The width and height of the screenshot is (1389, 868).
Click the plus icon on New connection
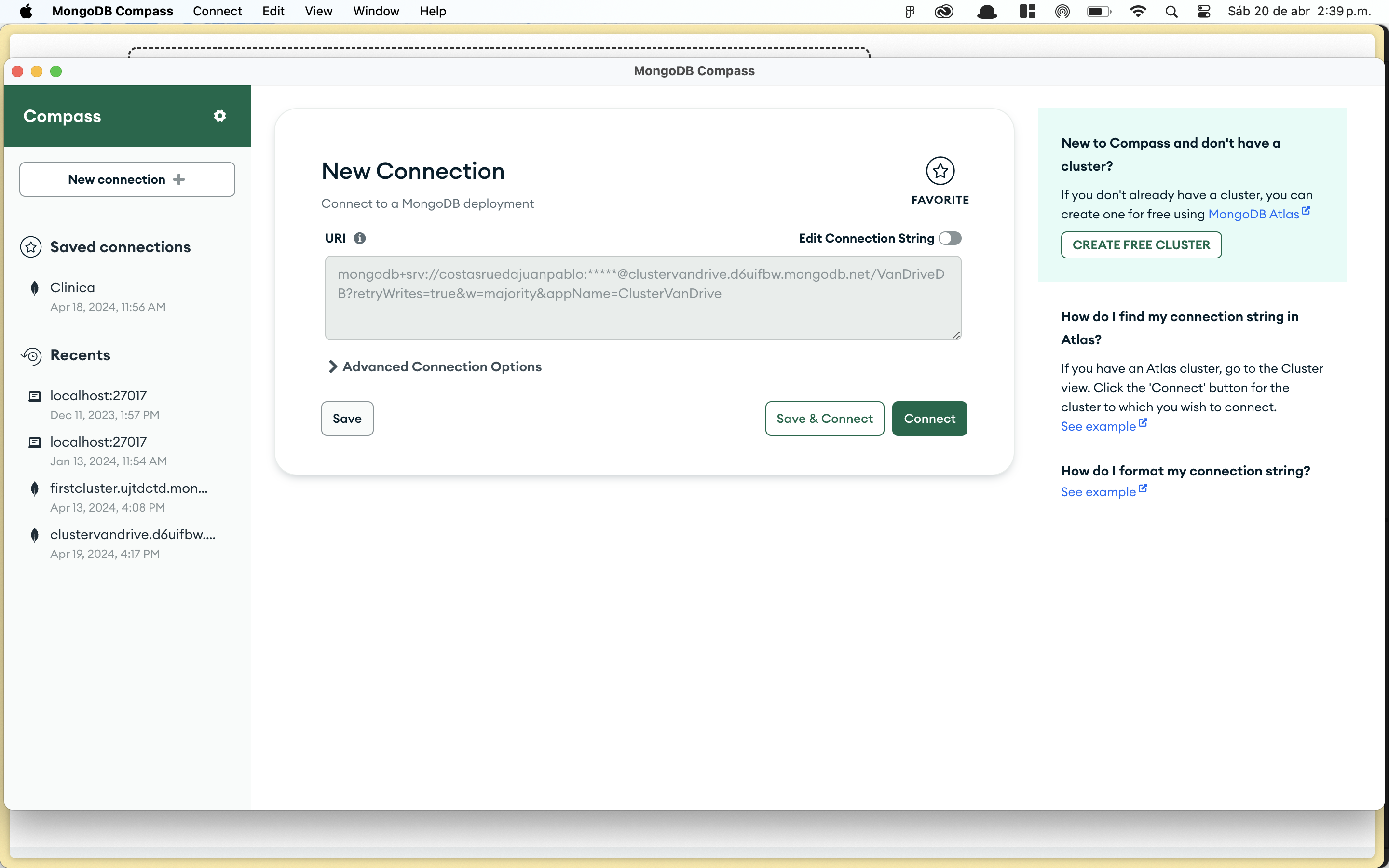tap(179, 180)
